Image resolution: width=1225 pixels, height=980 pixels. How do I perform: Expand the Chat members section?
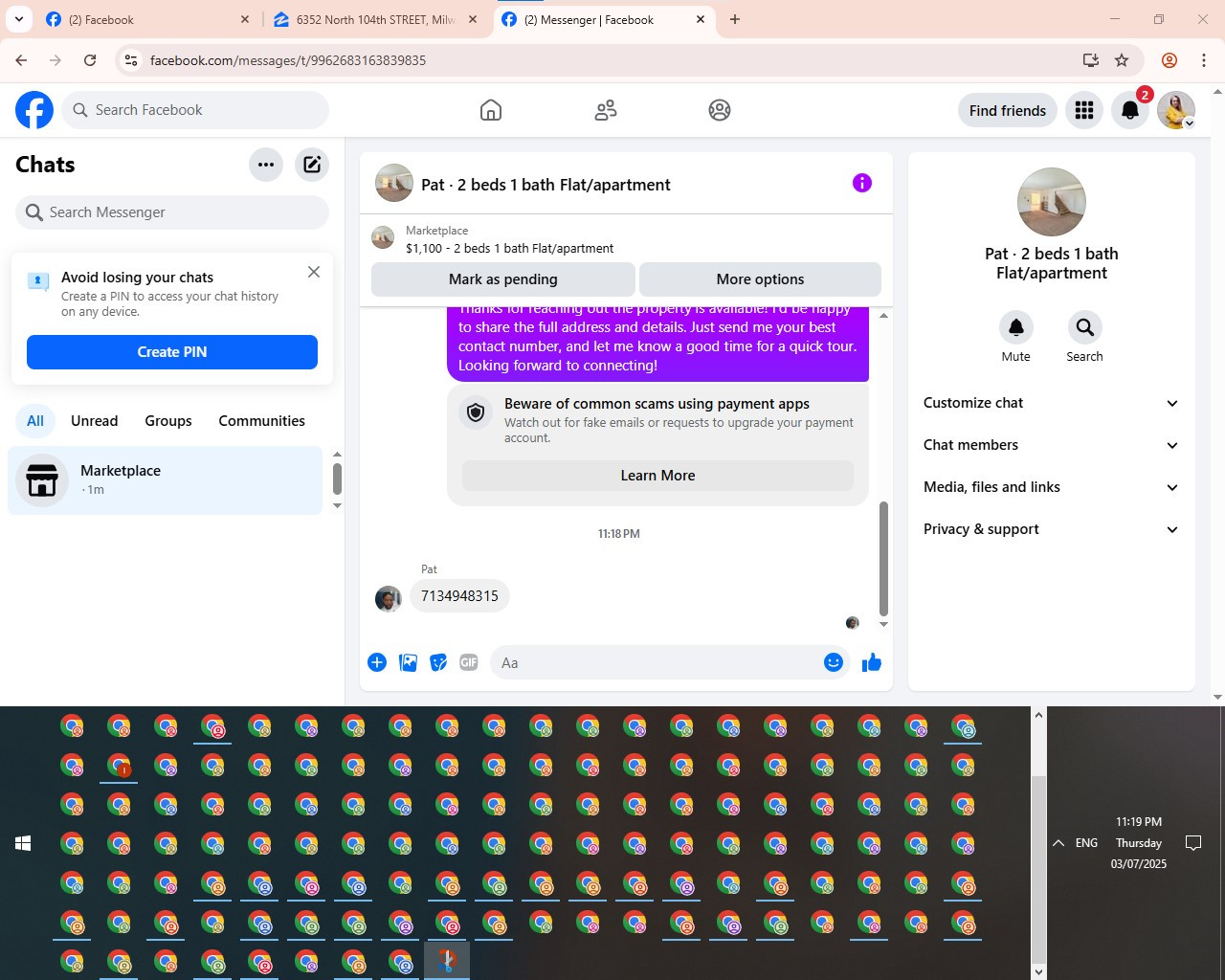[x=1051, y=445]
